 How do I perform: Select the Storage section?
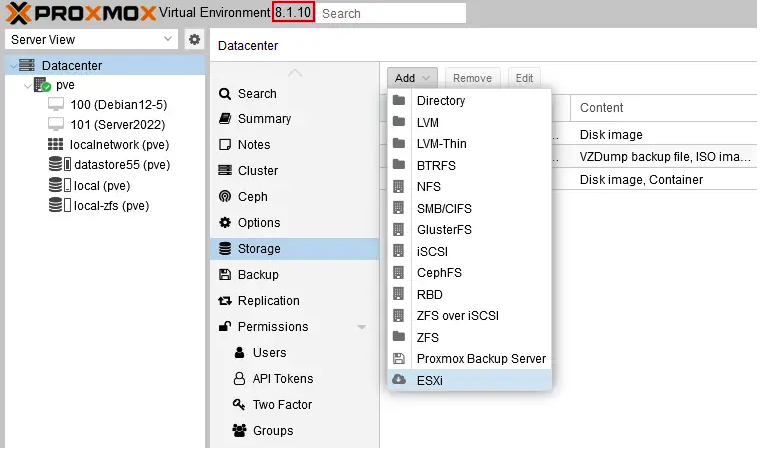click(295, 249)
